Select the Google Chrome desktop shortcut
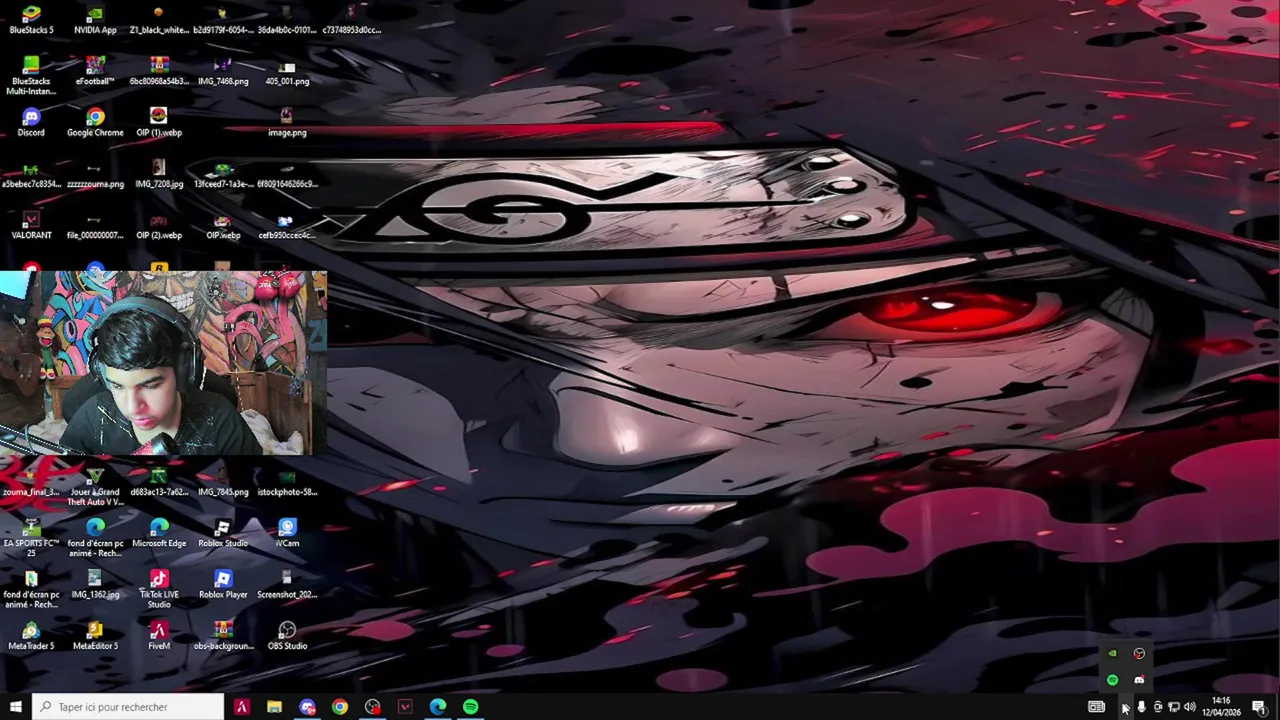Image resolution: width=1280 pixels, height=720 pixels. pyautogui.click(x=95, y=122)
